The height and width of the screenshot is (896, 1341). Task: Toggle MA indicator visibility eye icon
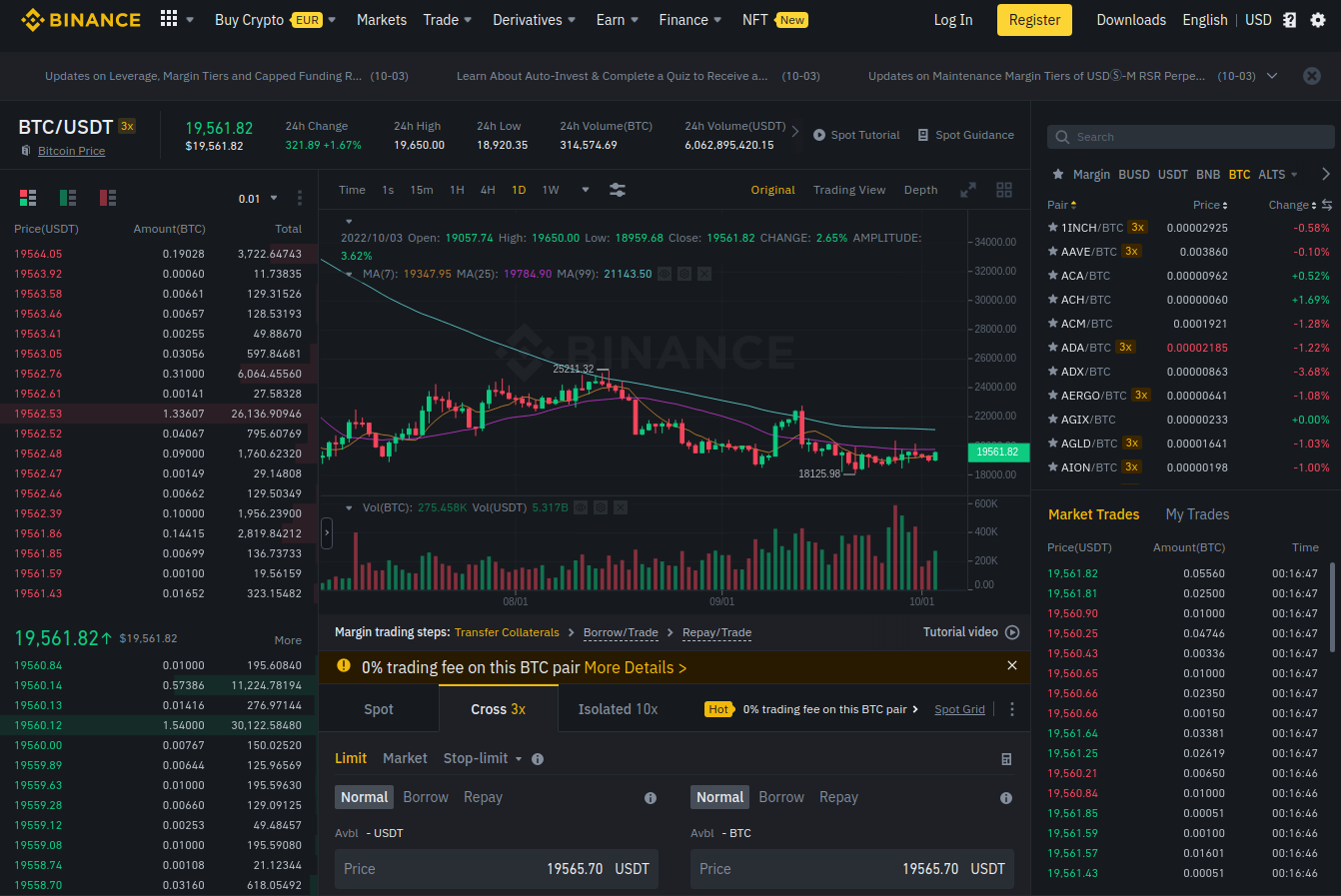click(x=665, y=274)
